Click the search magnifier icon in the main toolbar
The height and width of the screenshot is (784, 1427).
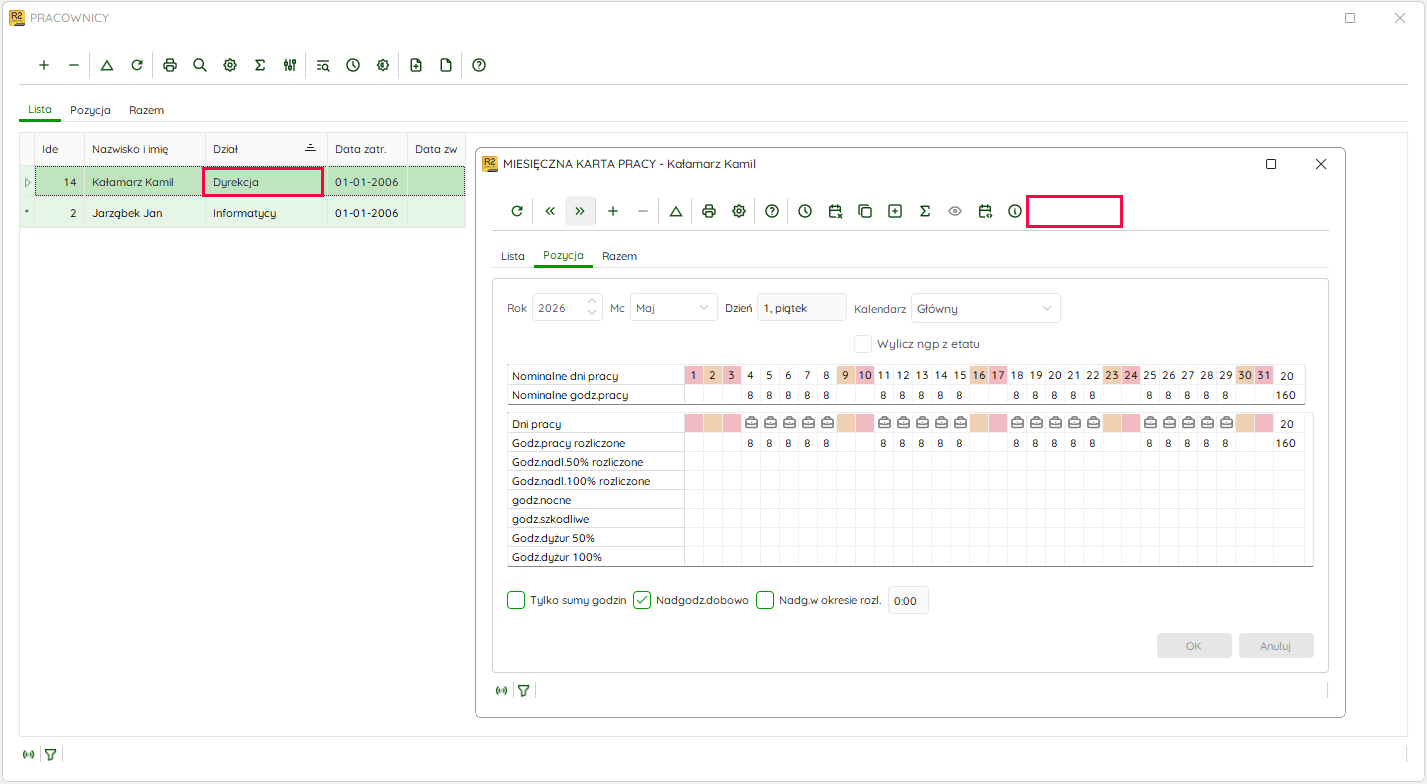200,65
